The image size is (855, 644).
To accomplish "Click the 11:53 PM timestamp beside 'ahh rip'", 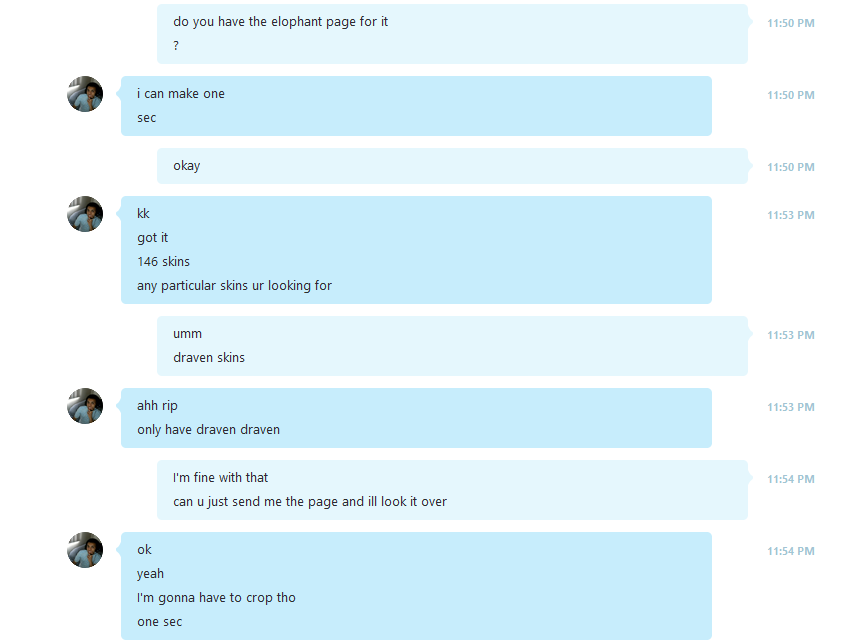I will point(791,407).
